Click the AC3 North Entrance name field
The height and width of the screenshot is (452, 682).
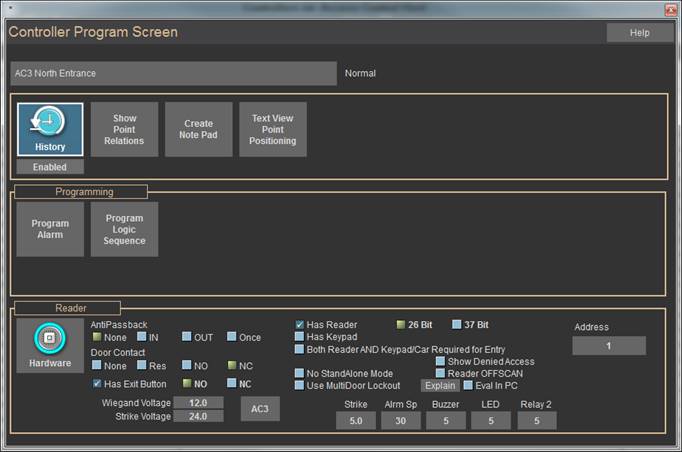[x=173, y=73]
